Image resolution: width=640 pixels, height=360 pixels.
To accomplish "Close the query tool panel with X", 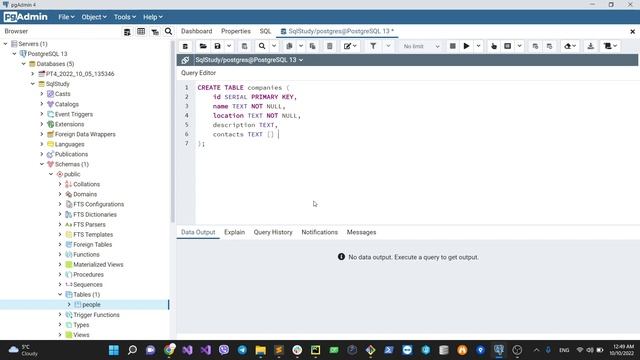I will click(633, 31).
